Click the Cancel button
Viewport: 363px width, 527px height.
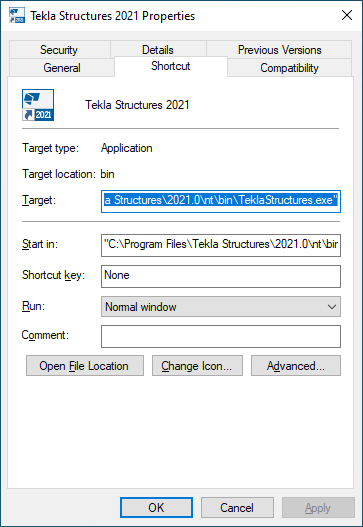click(237, 507)
